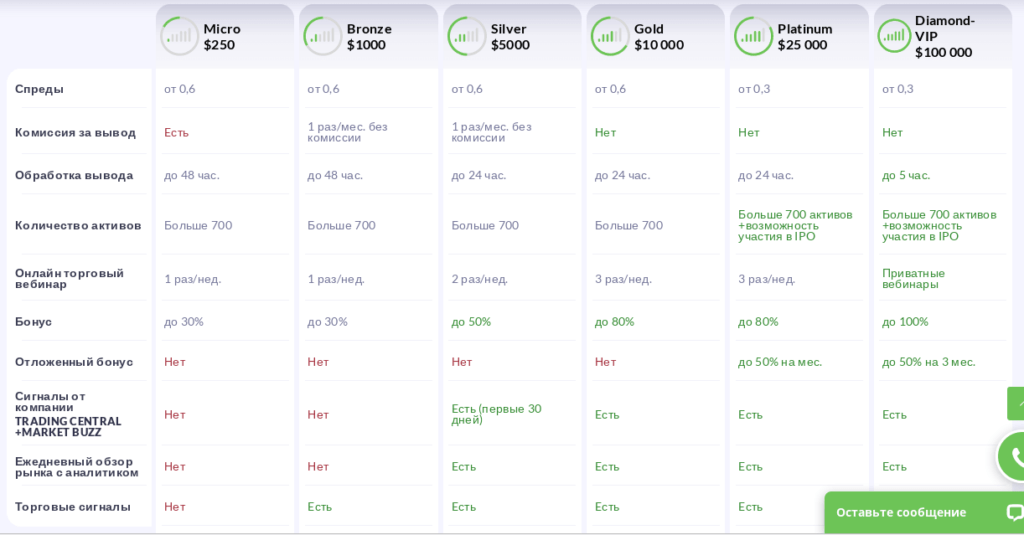Click the "Торговые сигналы" row label
Viewport: 1024px width, 535px height.
click(x=73, y=507)
